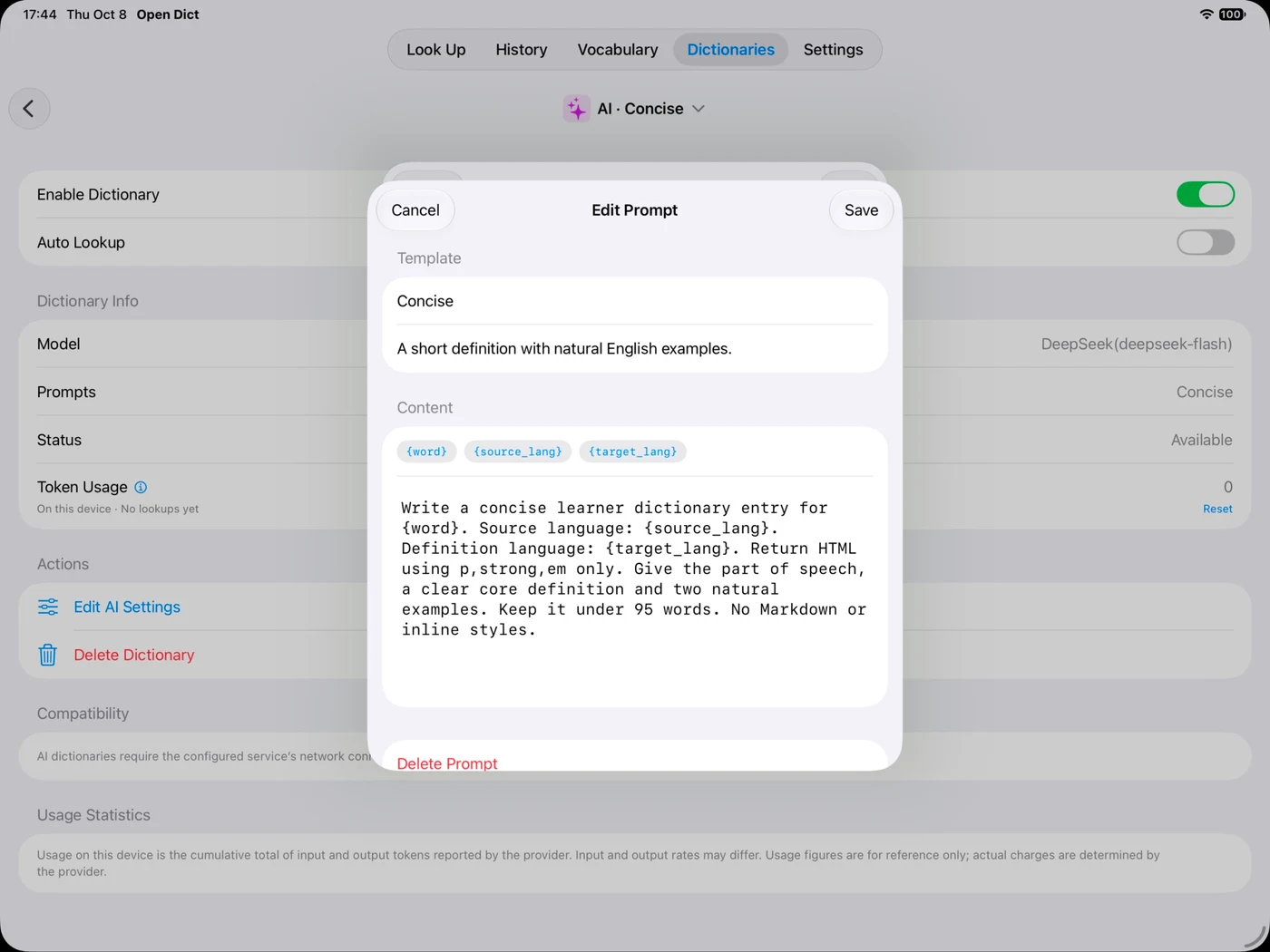Image resolution: width=1270 pixels, height=952 pixels.
Task: Turn off the Enable Dictionary switch
Action: tap(1205, 194)
